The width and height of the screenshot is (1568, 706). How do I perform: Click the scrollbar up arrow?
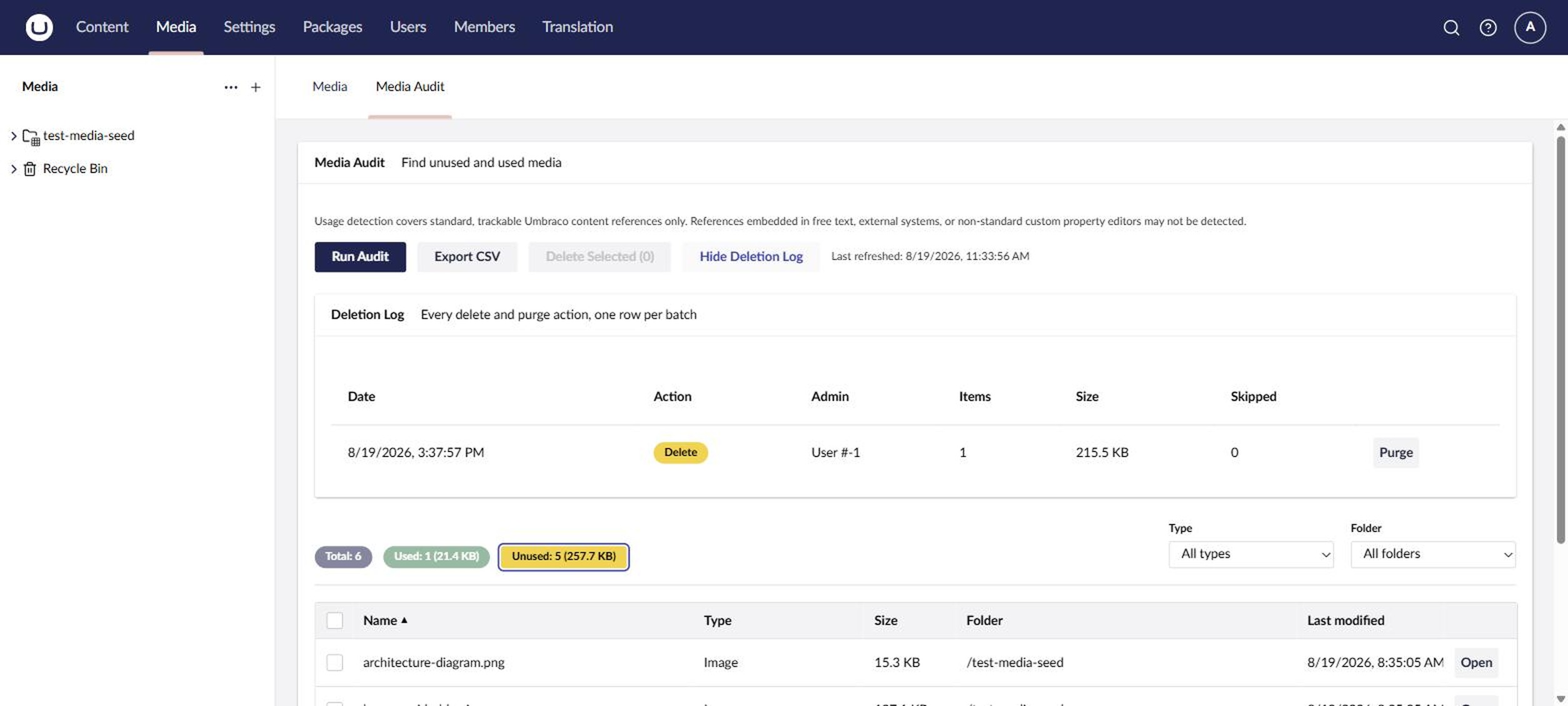pyautogui.click(x=1560, y=127)
